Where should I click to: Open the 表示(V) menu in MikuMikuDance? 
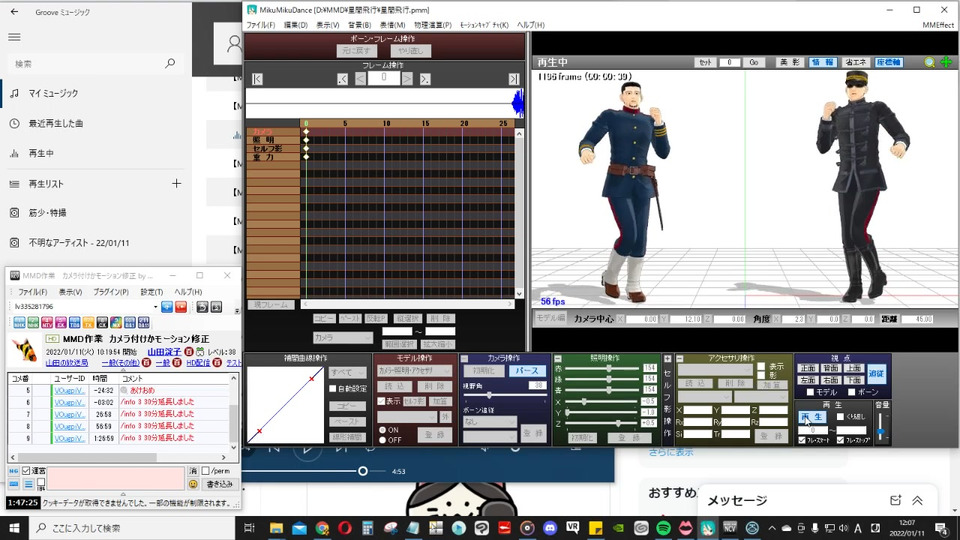pos(328,25)
